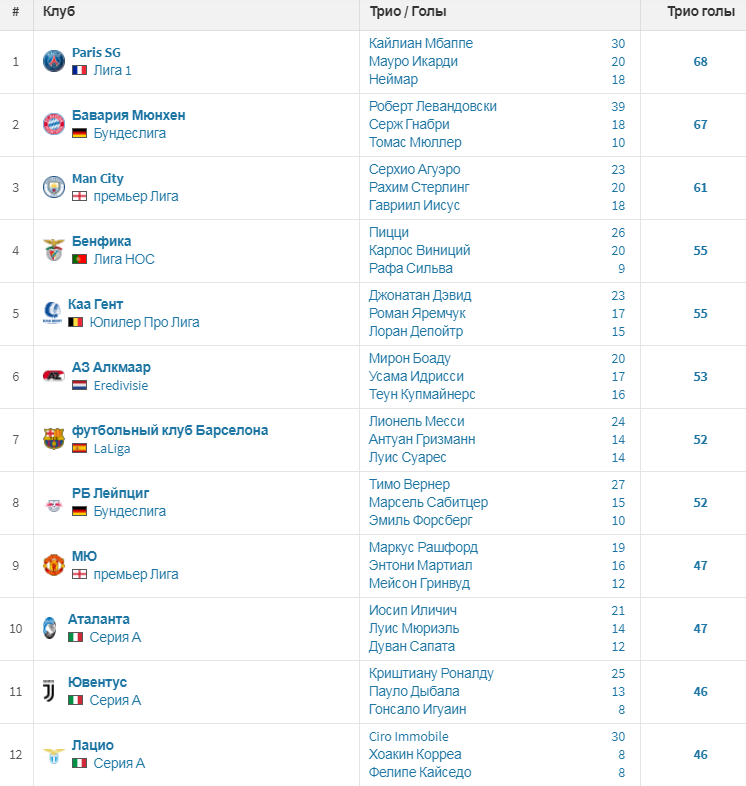Open the Роберт Левандовски player link

pos(433,106)
